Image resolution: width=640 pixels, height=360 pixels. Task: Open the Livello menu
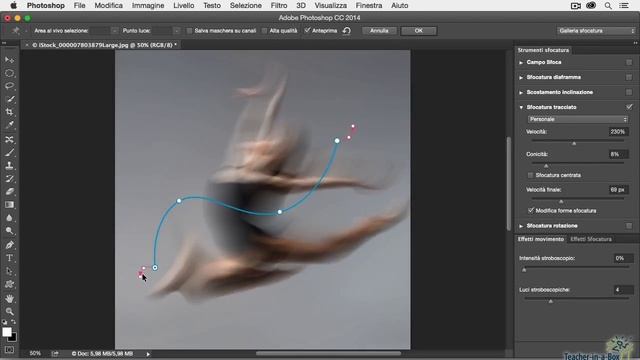coord(184,6)
